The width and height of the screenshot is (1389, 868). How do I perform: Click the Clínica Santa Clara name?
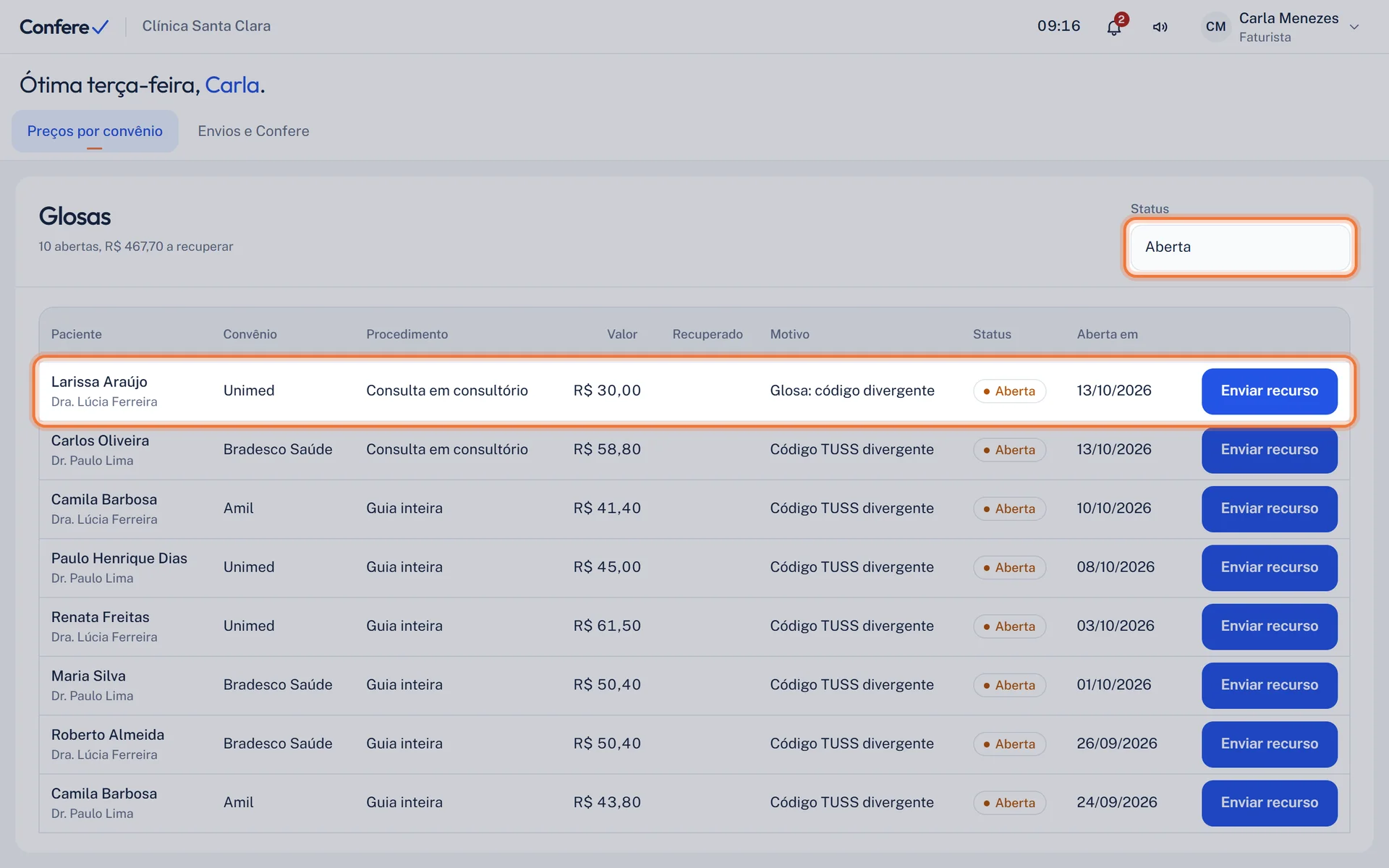click(x=206, y=26)
